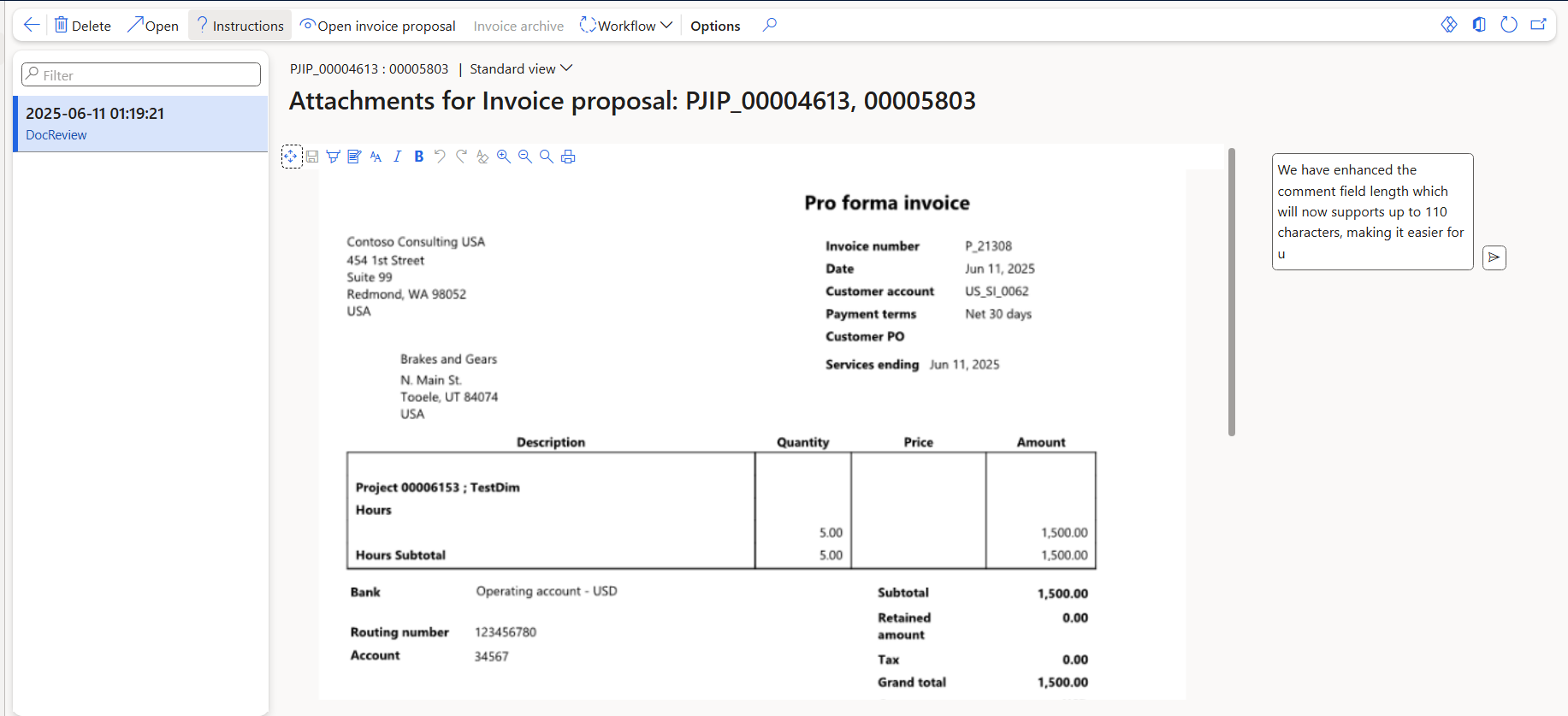Open the Options menu tab
Viewport: 1568px width, 716px height.
click(715, 26)
